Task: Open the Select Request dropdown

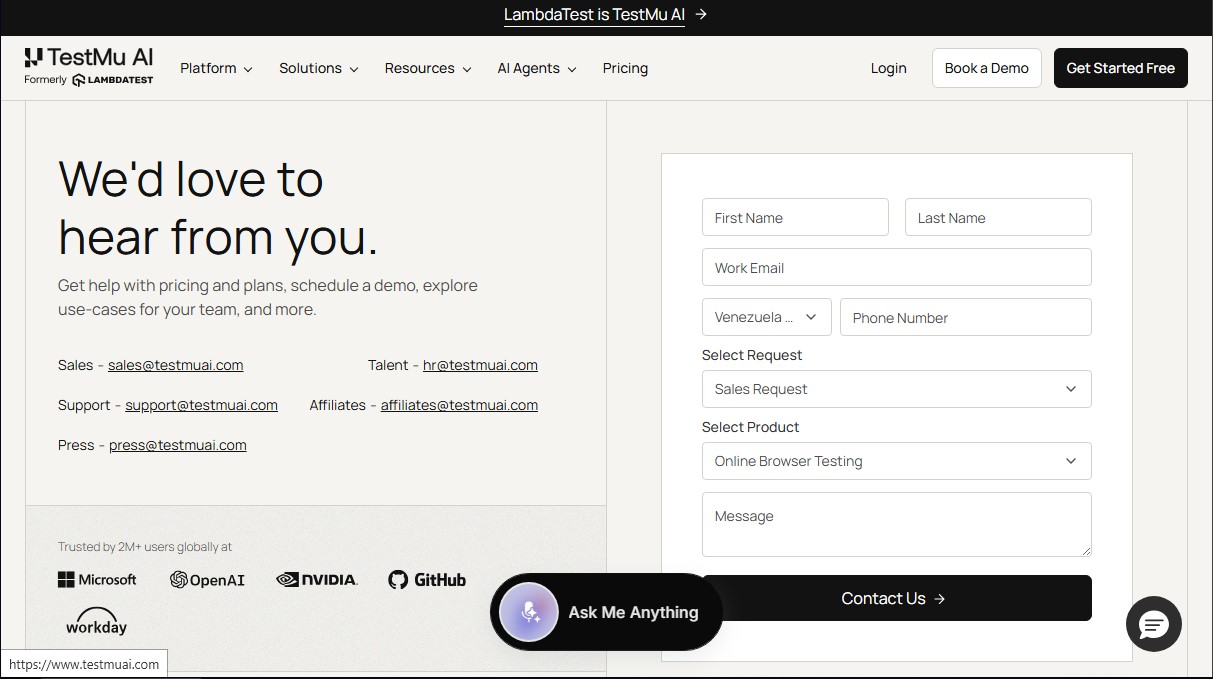Action: tap(896, 389)
